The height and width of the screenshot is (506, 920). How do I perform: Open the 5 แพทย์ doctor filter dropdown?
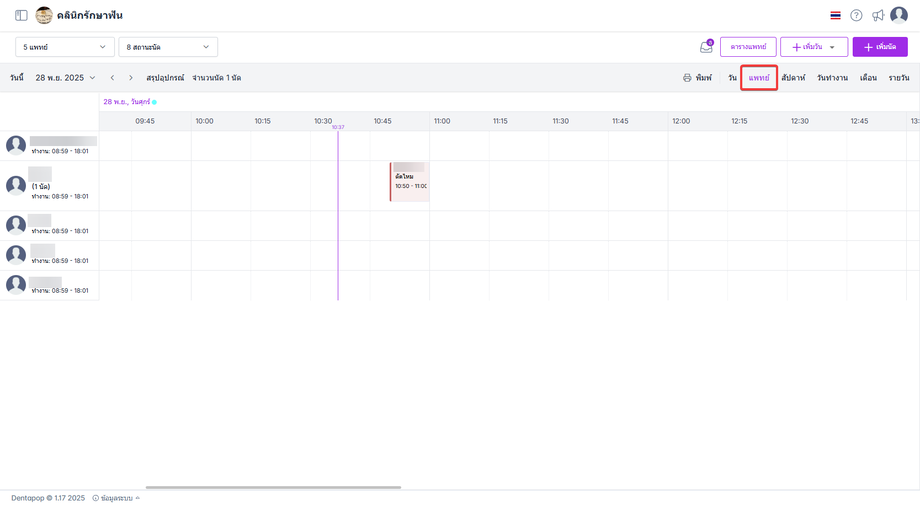[65, 47]
